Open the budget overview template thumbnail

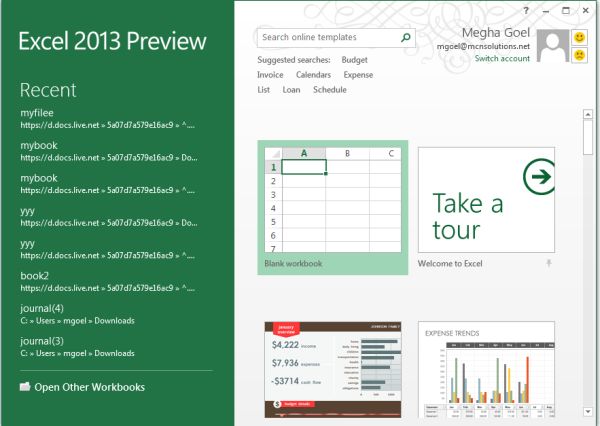pos(333,370)
